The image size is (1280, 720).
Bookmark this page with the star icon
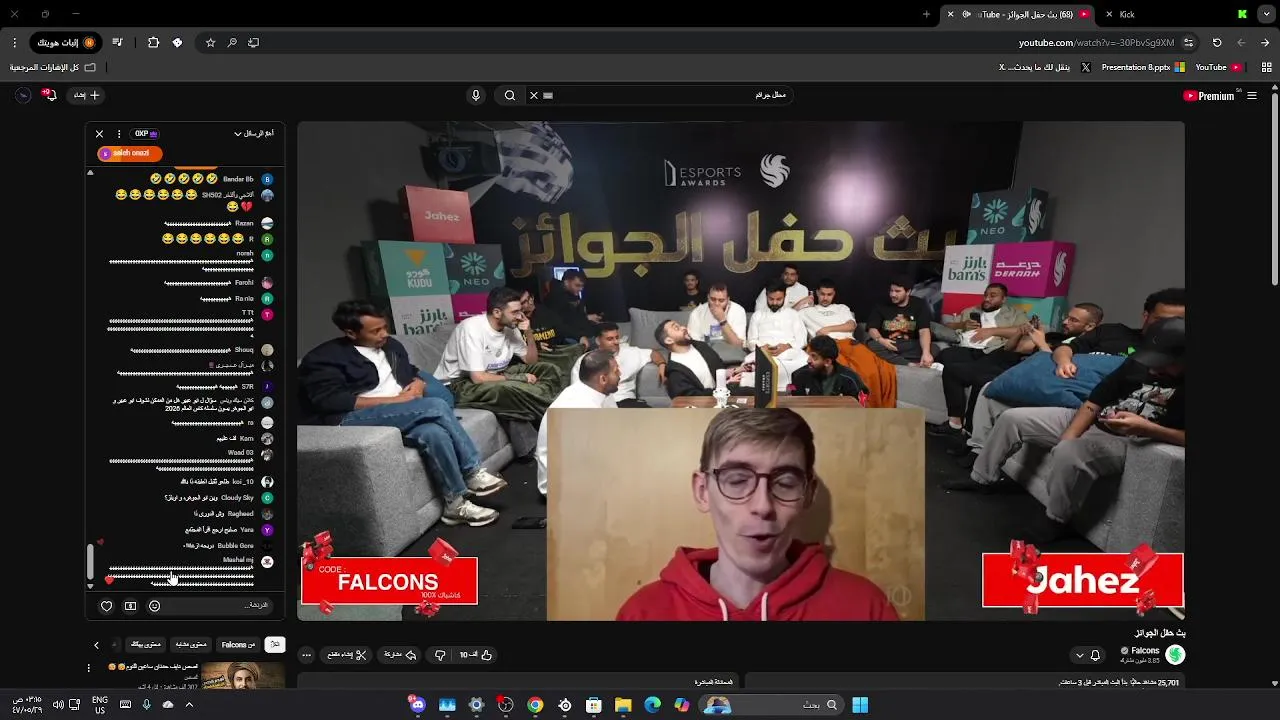[210, 43]
